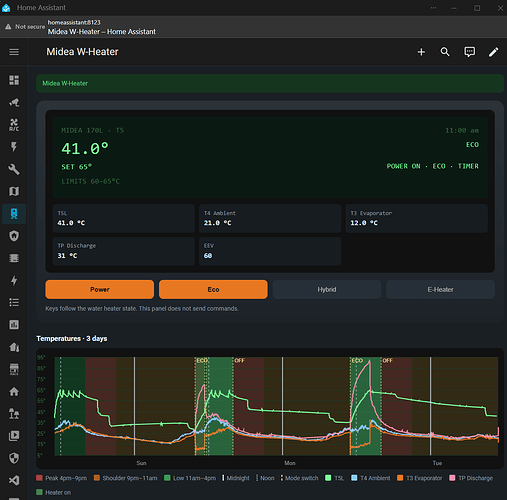This screenshot has width=507, height=500.
Task: Open the Assist chat bubble icon
Action: click(x=470, y=52)
